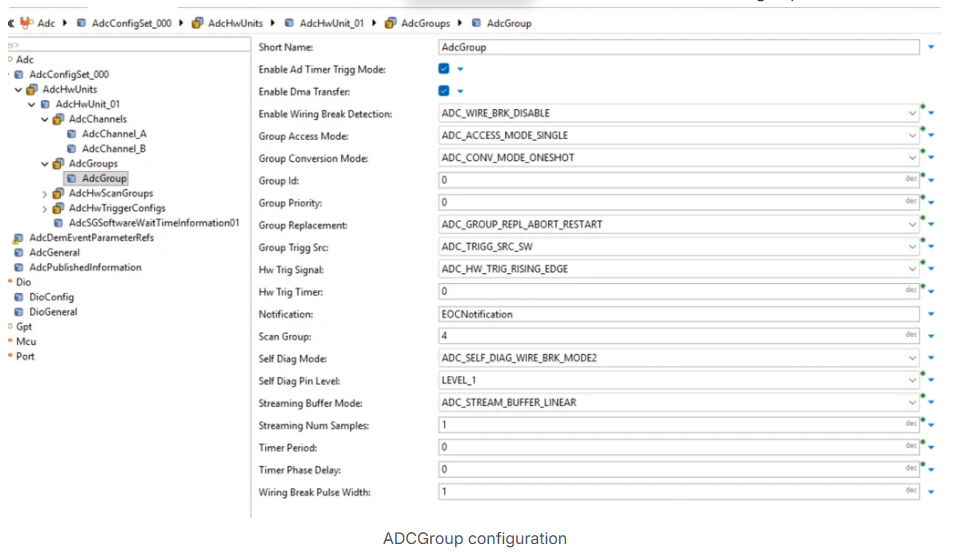This screenshot has width=957, height=553.
Task: Click DioConfig tree node icon
Action: point(19,297)
